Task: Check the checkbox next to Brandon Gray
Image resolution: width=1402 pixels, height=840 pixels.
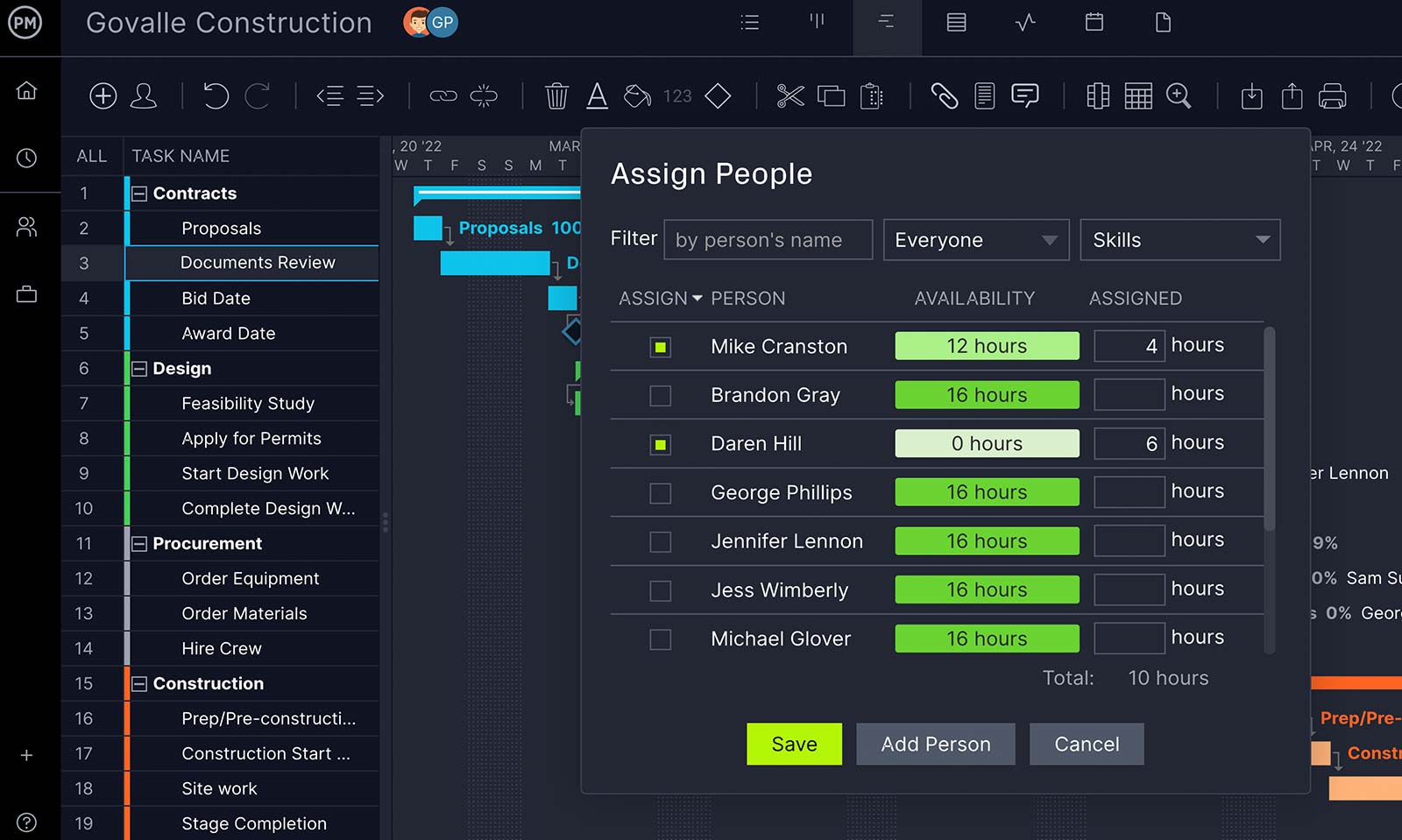Action: click(x=660, y=395)
